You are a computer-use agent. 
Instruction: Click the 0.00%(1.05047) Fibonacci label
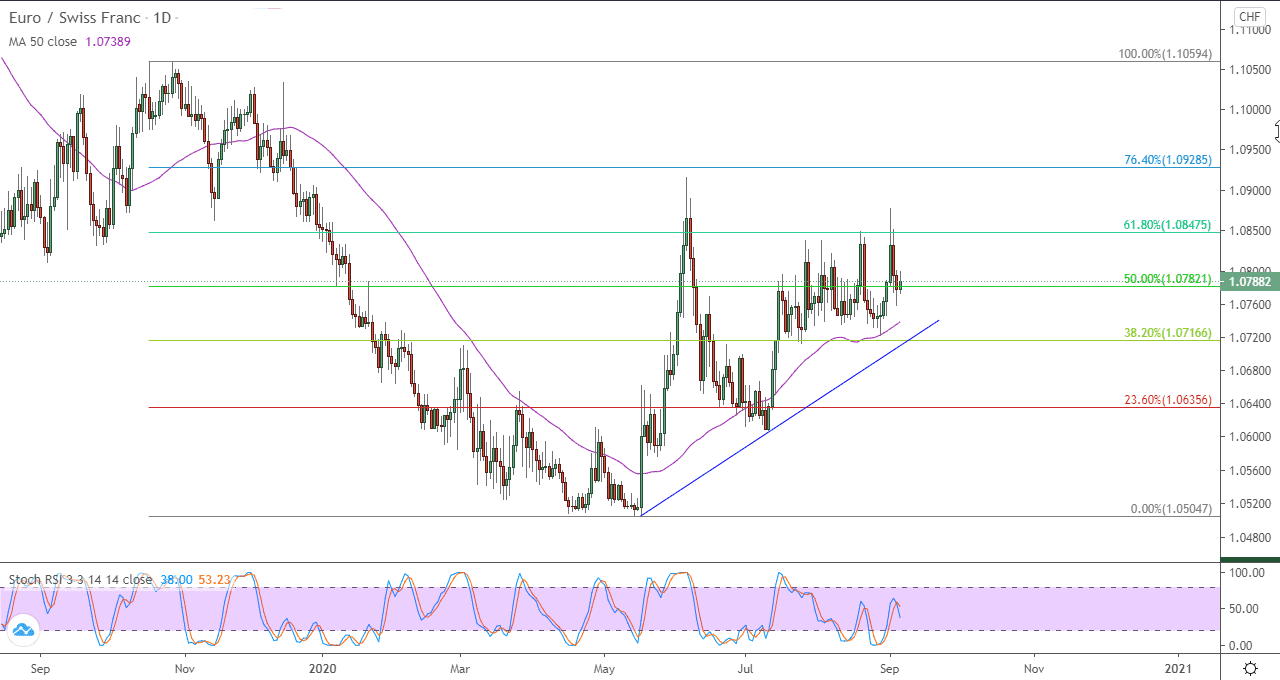[x=1171, y=509]
